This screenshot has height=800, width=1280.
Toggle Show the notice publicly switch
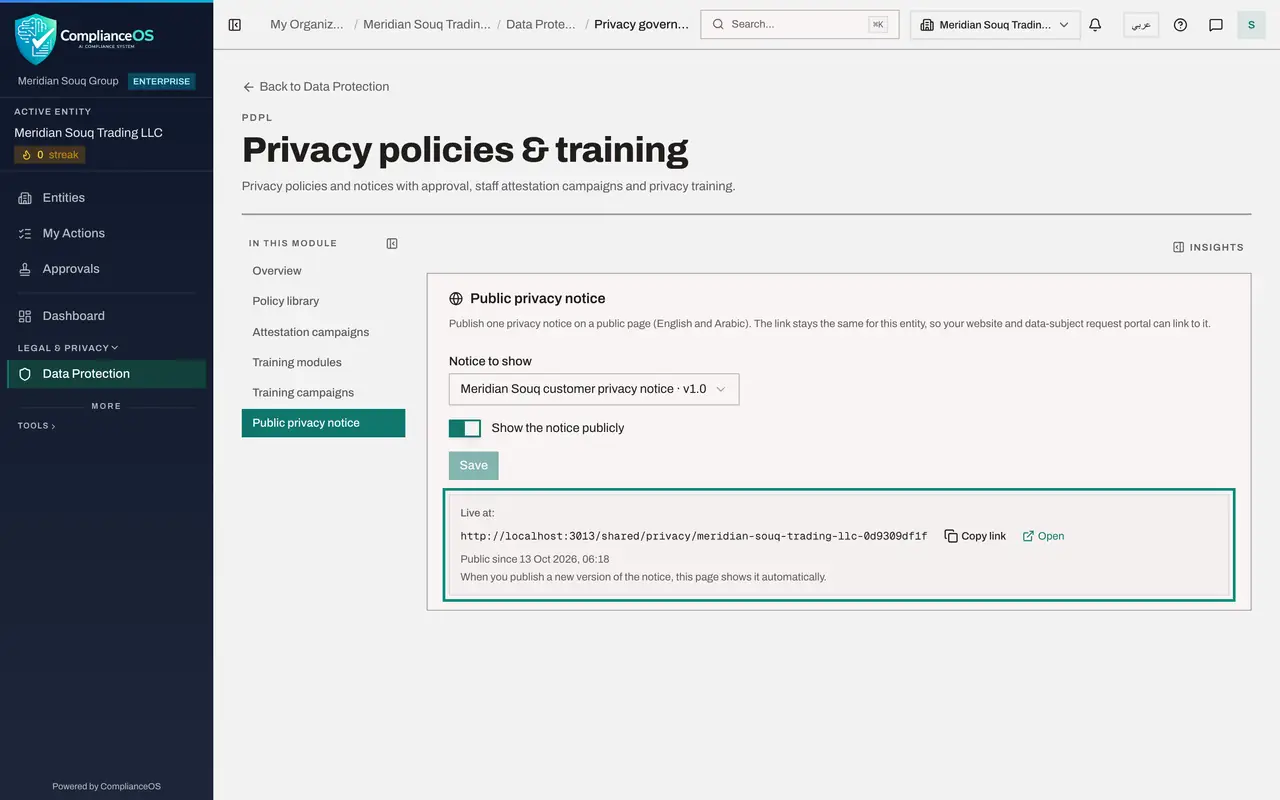click(465, 428)
